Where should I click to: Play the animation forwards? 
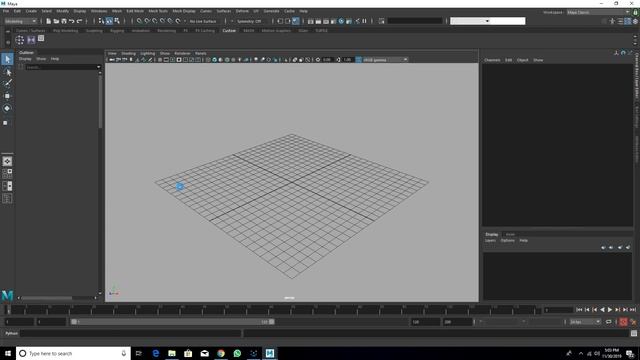(610, 310)
